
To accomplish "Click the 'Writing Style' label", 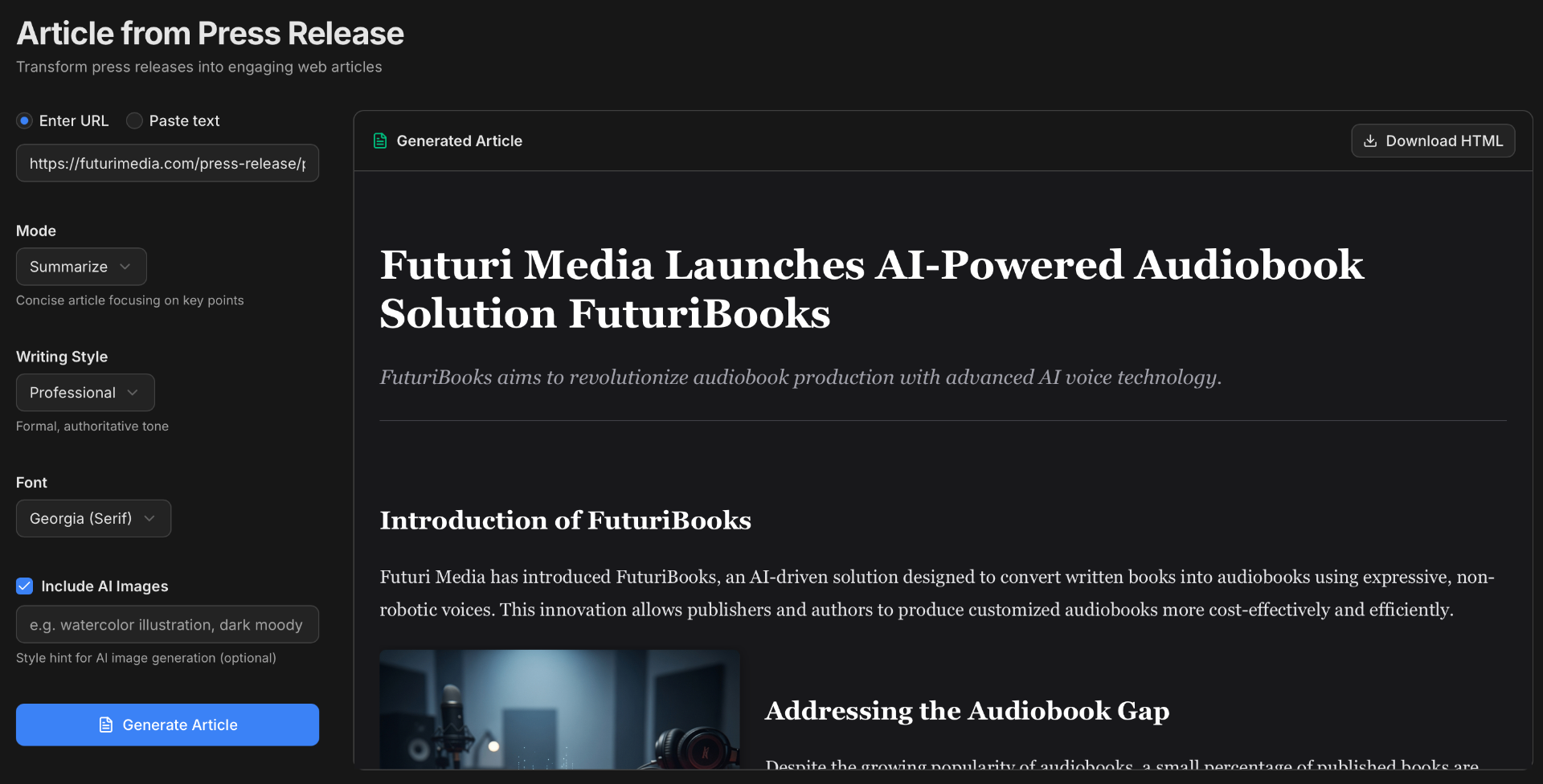I will pyautogui.click(x=62, y=357).
